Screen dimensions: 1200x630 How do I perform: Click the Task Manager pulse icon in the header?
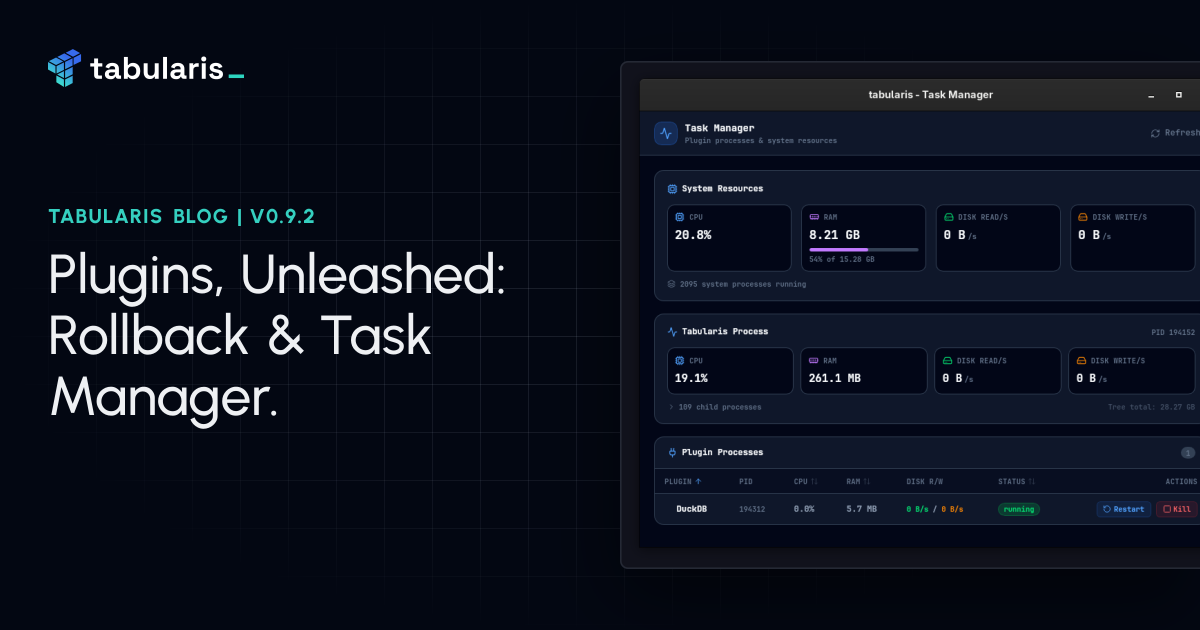666,133
